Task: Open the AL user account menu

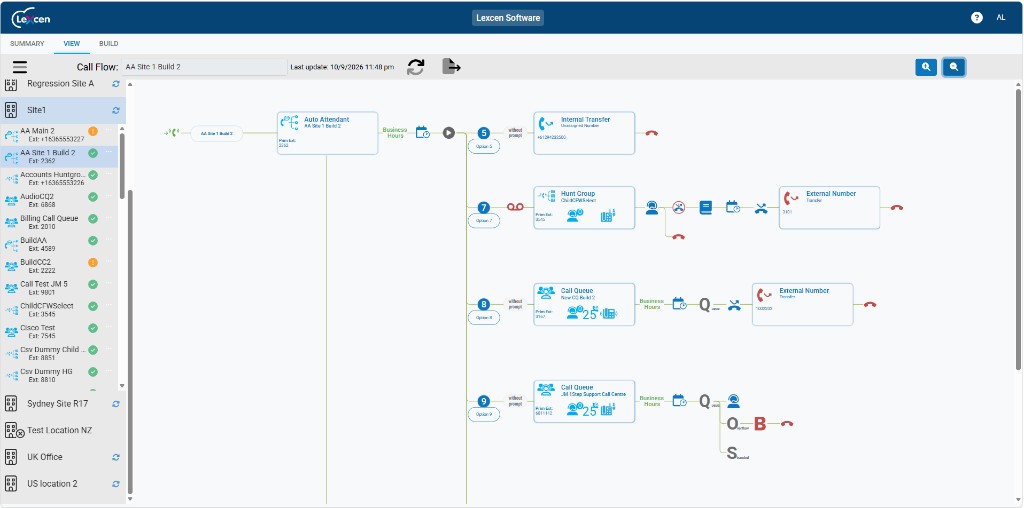Action: click(1000, 18)
